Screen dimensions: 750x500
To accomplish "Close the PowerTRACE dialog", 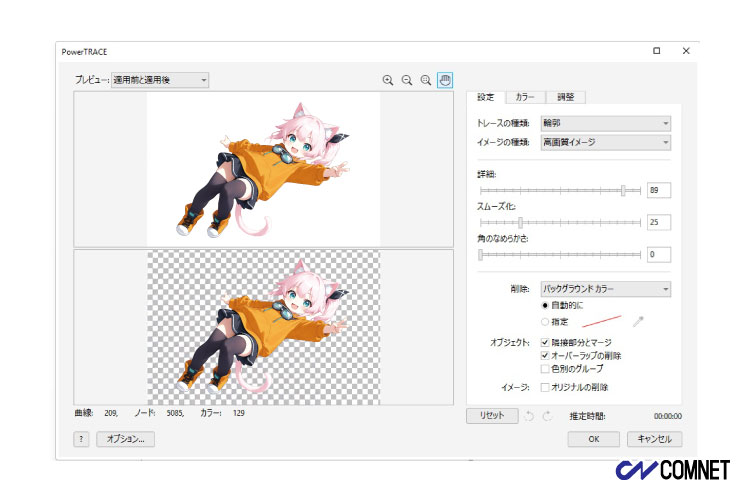I will tap(686, 51).
